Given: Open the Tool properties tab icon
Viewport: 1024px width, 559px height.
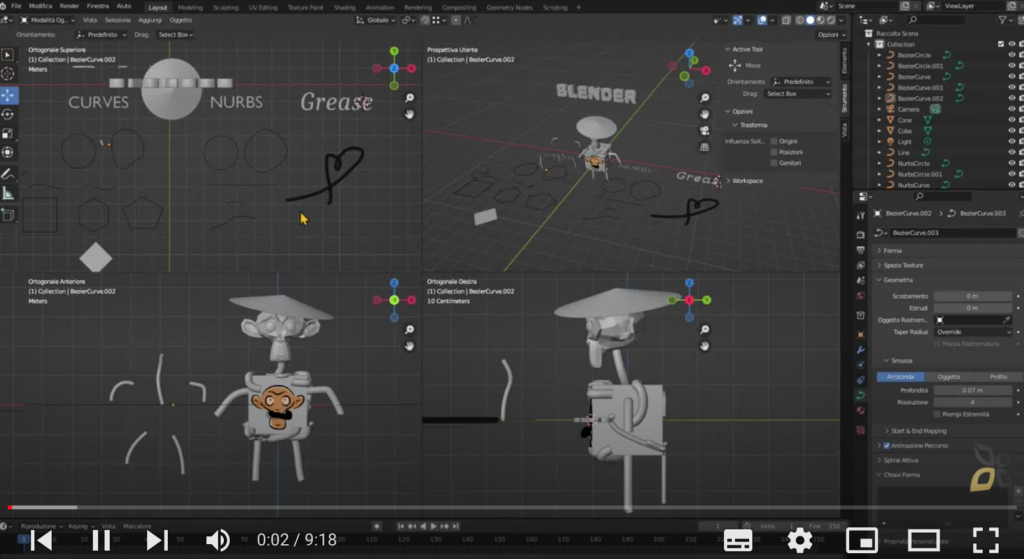Looking at the screenshot, I should coord(860,216).
